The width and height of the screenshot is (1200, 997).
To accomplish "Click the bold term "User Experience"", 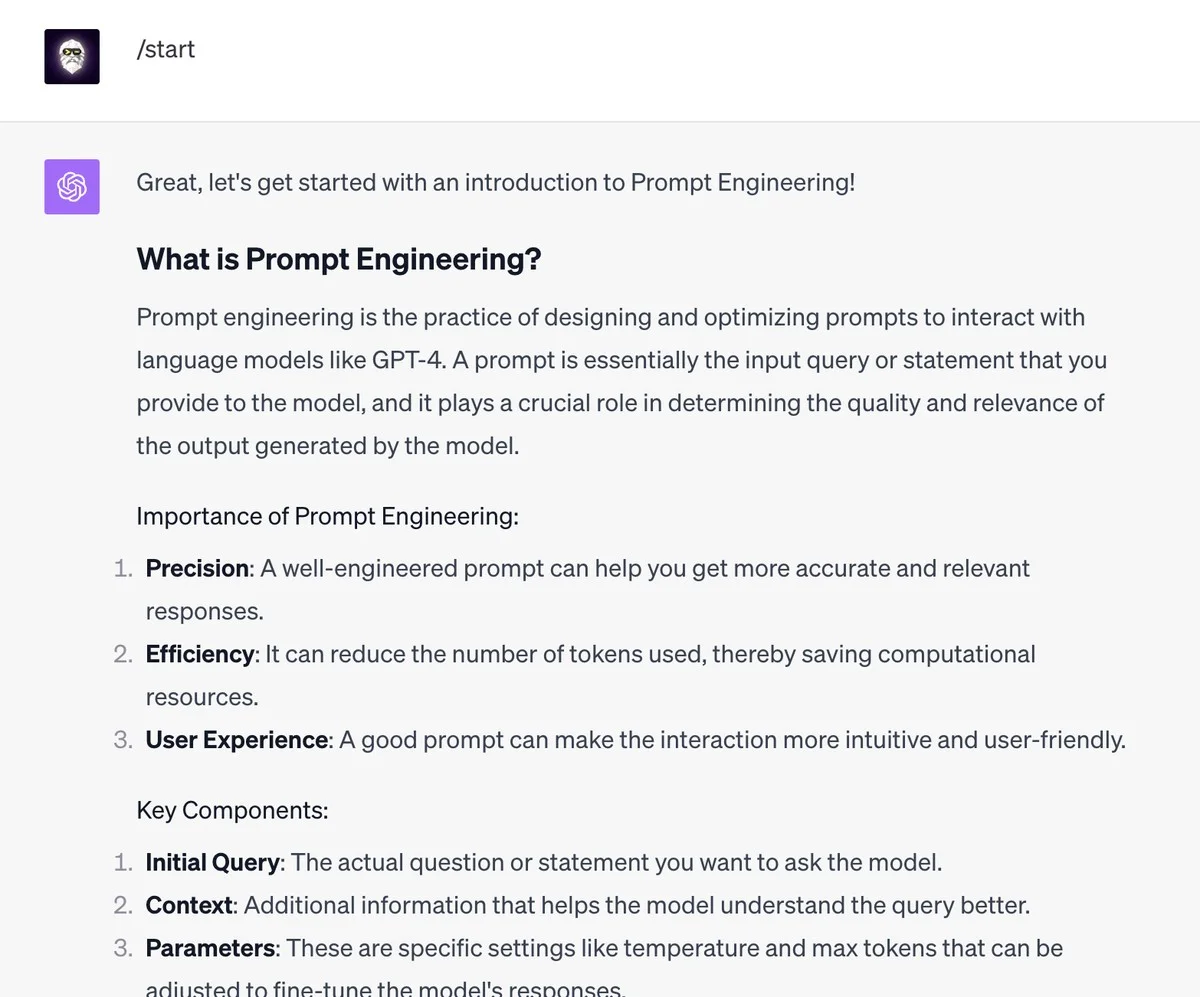I will pos(237,740).
